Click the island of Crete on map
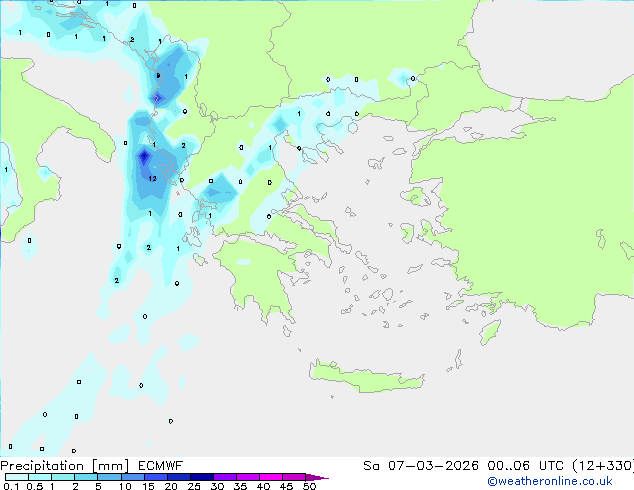The width and height of the screenshot is (634, 490). [366, 377]
